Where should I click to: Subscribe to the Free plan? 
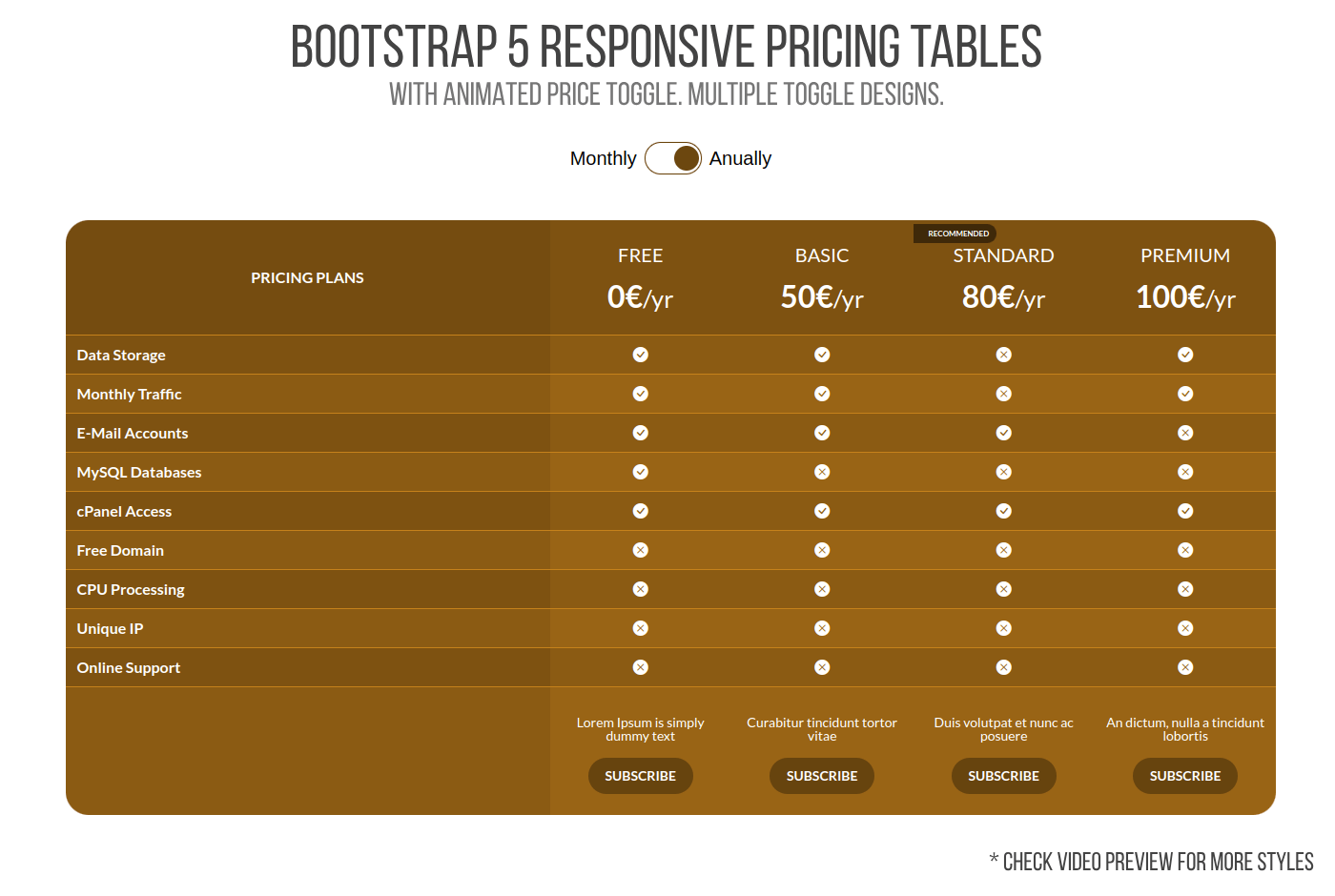(641, 776)
